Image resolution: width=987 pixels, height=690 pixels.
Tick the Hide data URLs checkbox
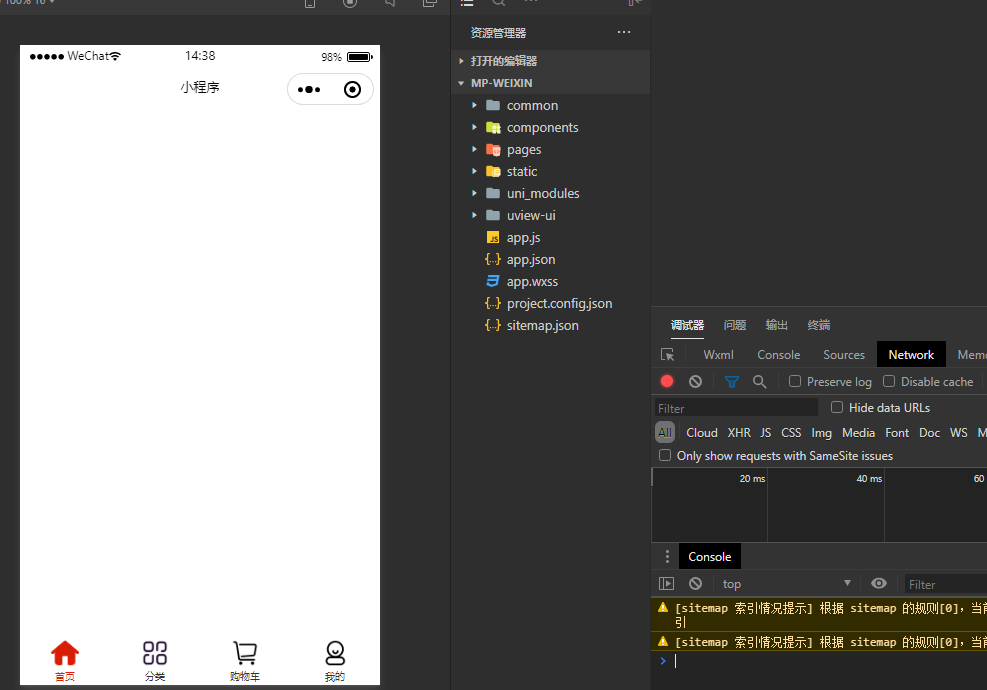837,407
